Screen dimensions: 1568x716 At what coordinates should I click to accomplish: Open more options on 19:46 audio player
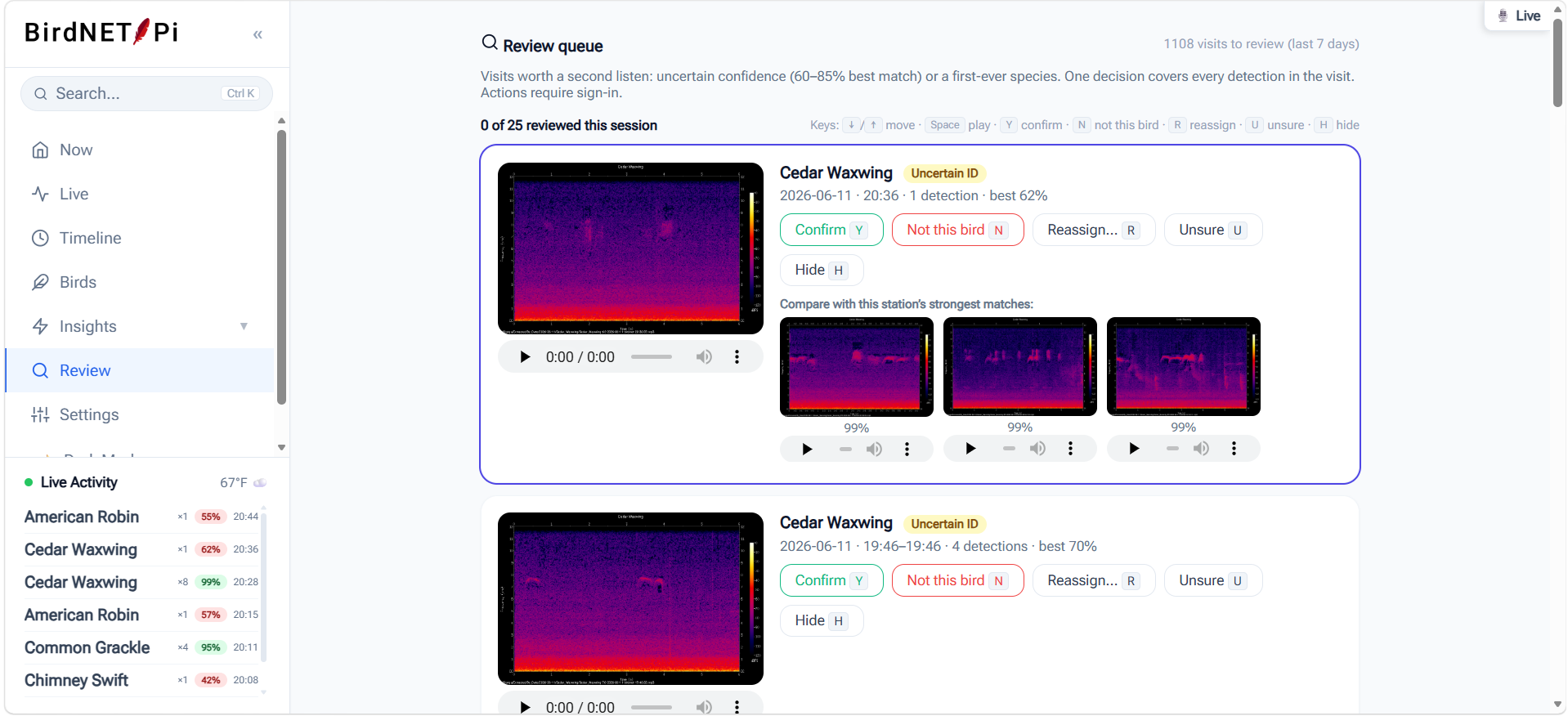737,707
